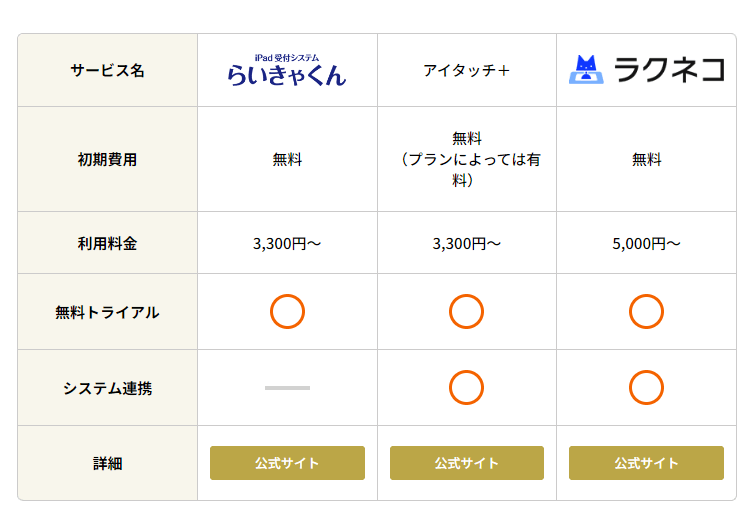The width and height of the screenshot is (750, 511).
Task: Select the 初期費用 row header
Action: (x=108, y=159)
